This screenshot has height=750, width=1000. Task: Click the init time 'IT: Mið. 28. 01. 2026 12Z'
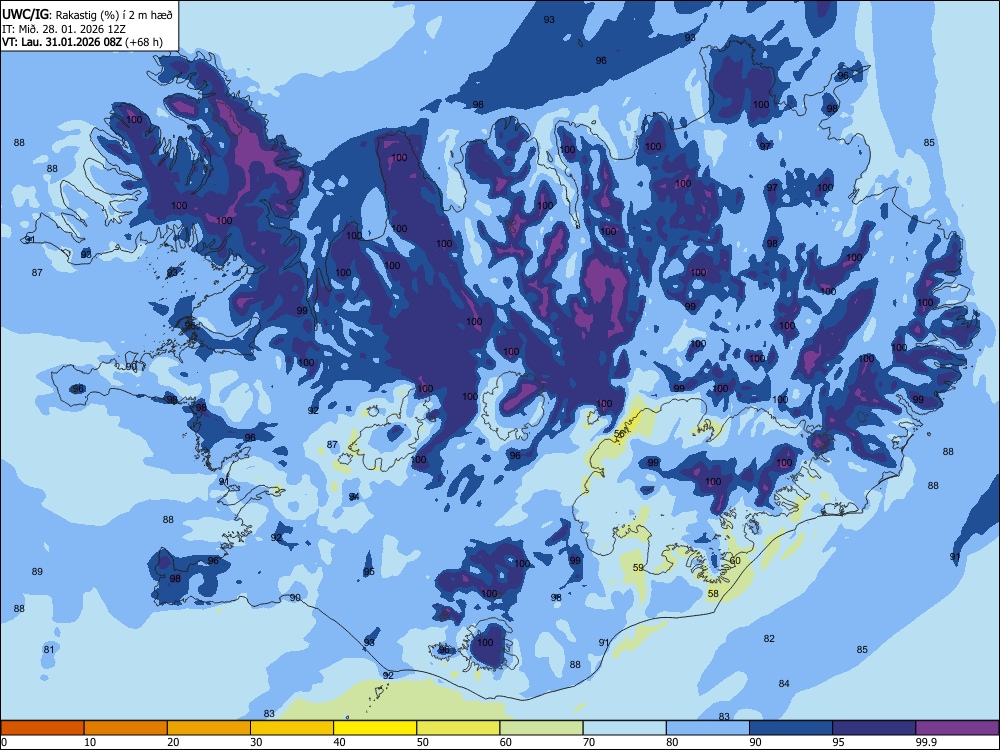tap(64, 29)
